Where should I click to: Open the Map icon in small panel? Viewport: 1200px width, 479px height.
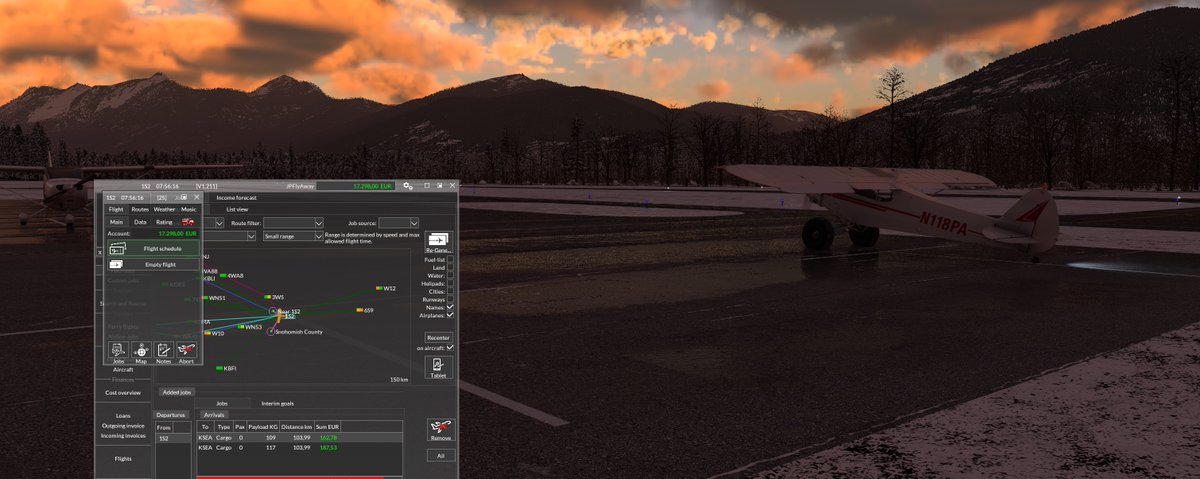click(x=141, y=350)
